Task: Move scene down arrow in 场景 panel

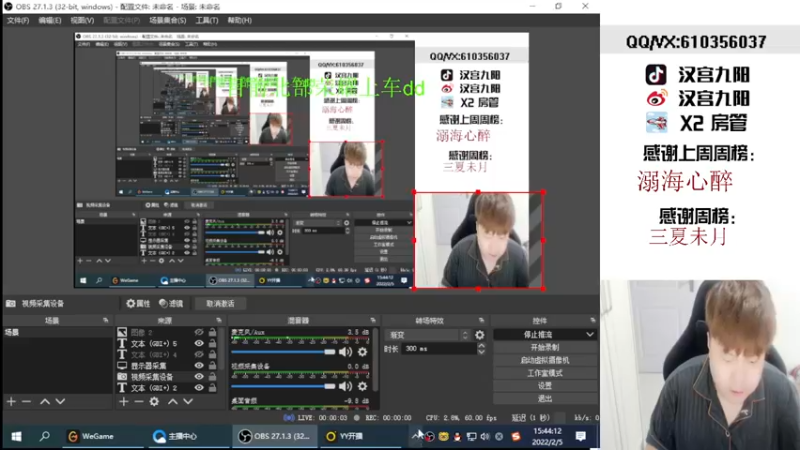Action: 60,402
